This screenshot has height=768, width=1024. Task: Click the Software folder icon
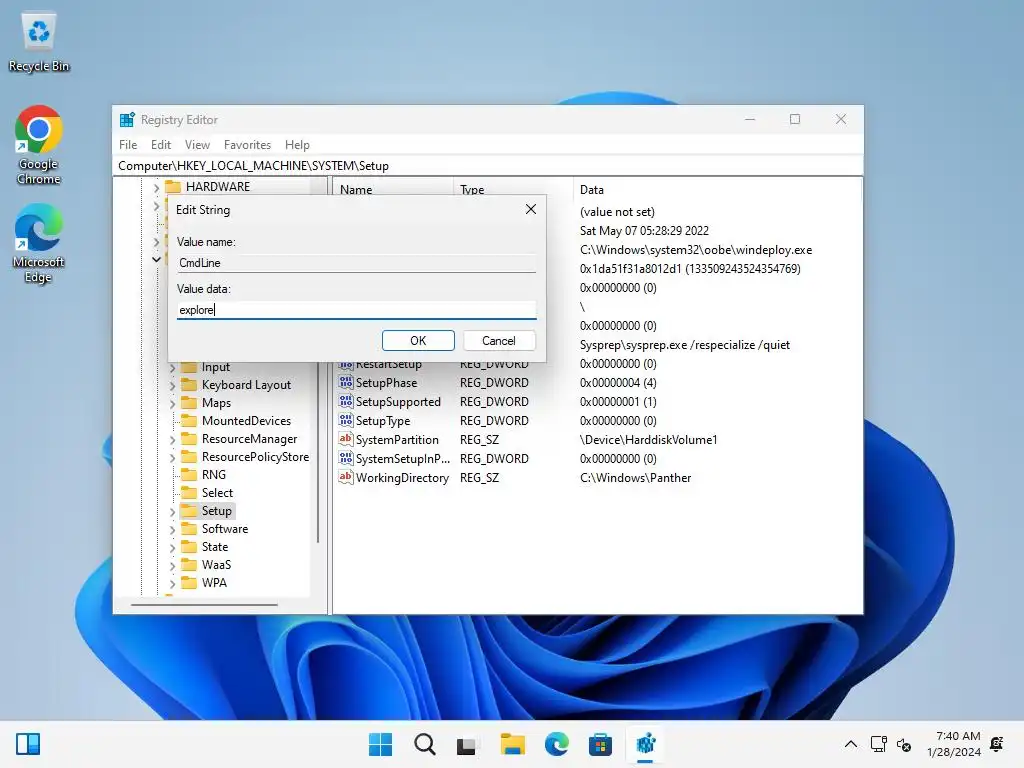click(189, 529)
